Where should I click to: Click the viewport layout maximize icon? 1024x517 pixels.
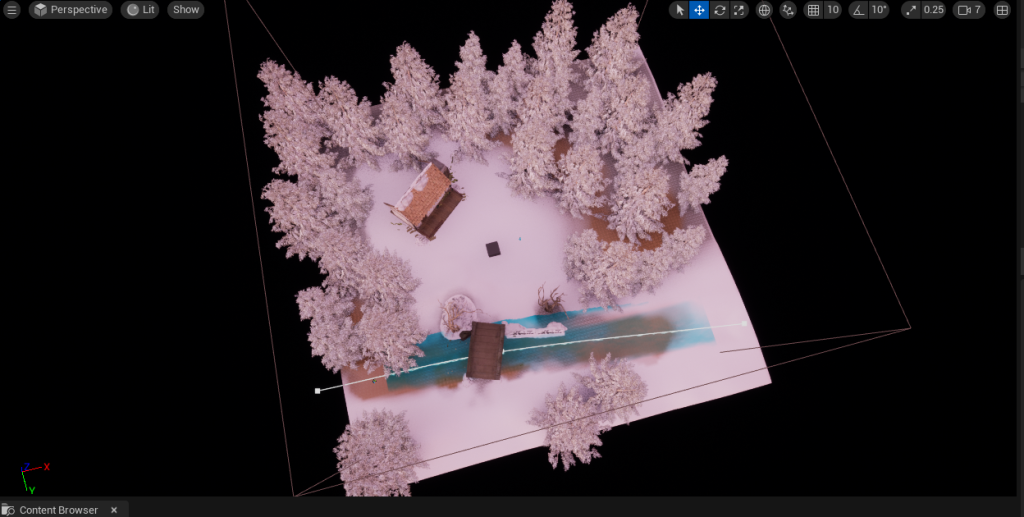[x=1002, y=10]
